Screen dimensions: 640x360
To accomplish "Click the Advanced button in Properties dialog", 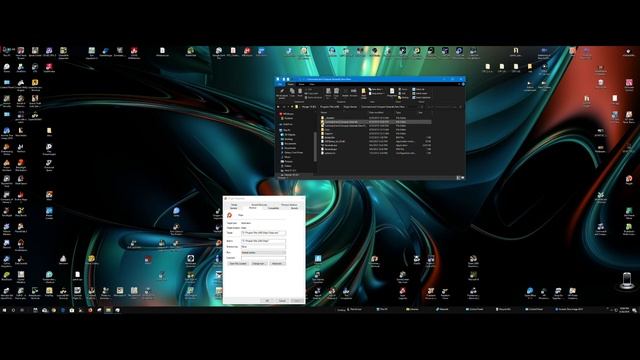I will coord(277,263).
